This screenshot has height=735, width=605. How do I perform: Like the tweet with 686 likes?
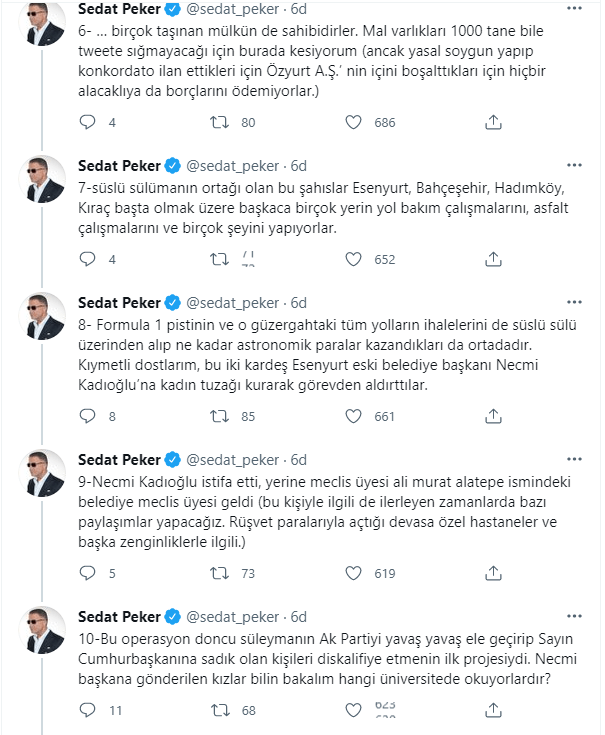click(353, 122)
